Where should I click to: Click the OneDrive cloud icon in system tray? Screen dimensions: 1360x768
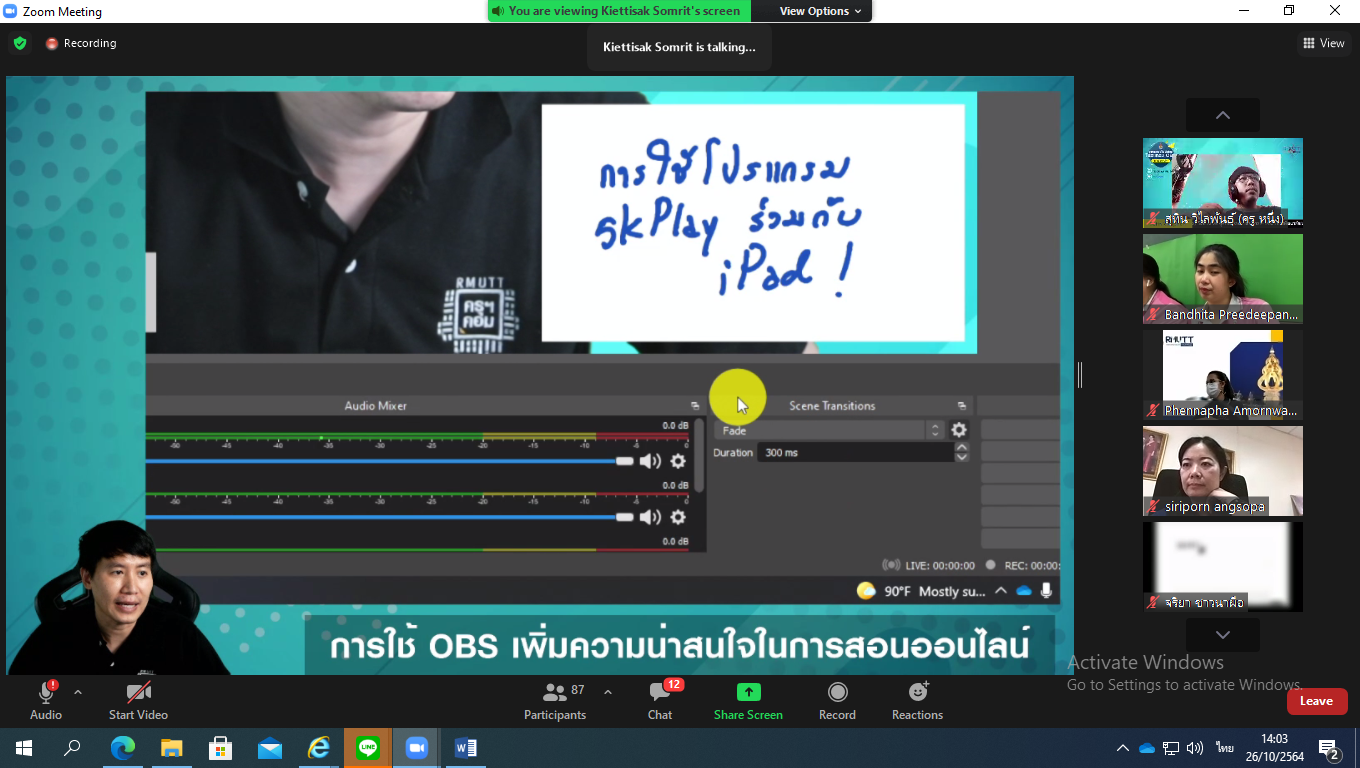[1147, 748]
